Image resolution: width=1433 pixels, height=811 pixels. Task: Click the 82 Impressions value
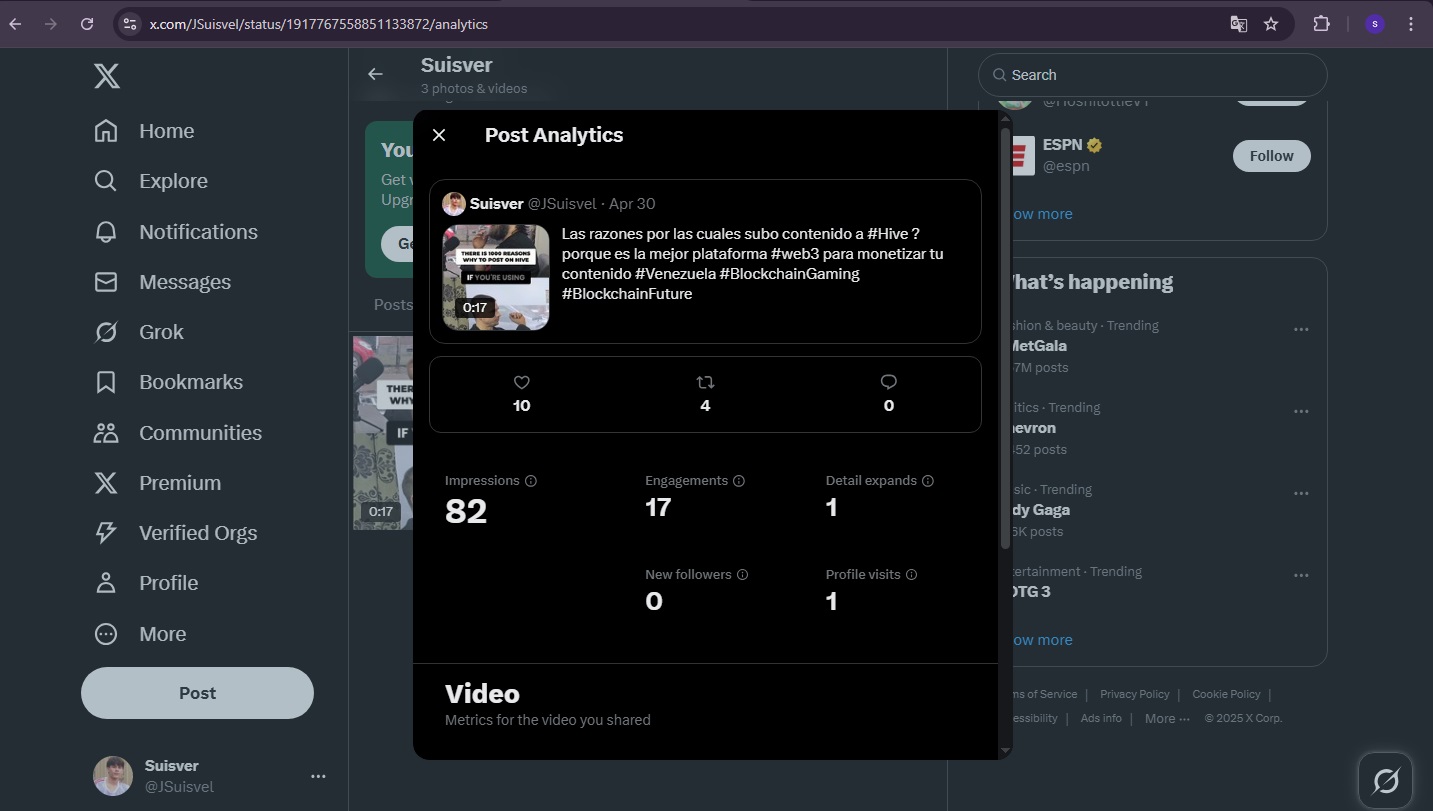(x=466, y=512)
